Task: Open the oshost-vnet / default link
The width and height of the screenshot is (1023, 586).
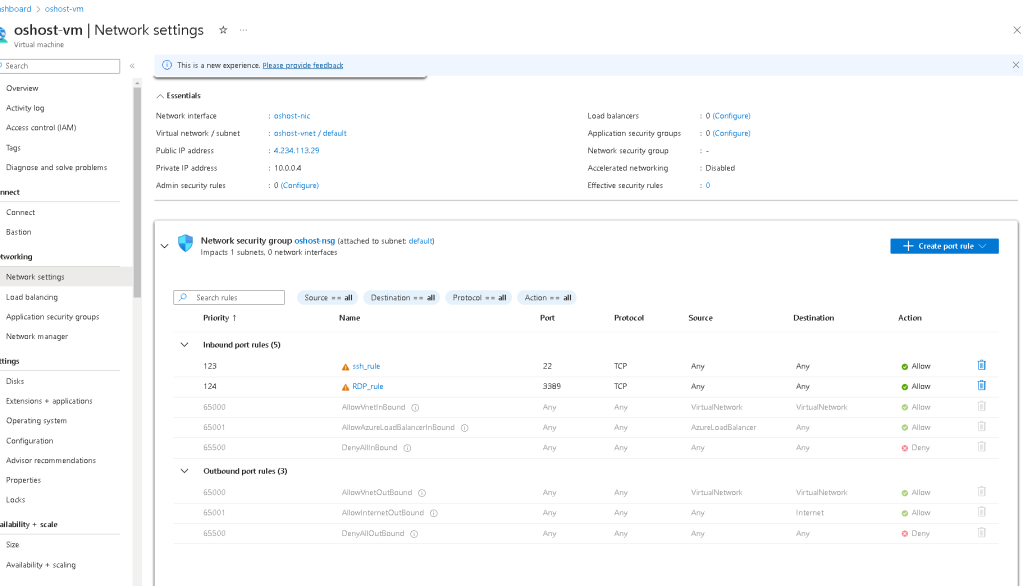Action: (x=310, y=133)
